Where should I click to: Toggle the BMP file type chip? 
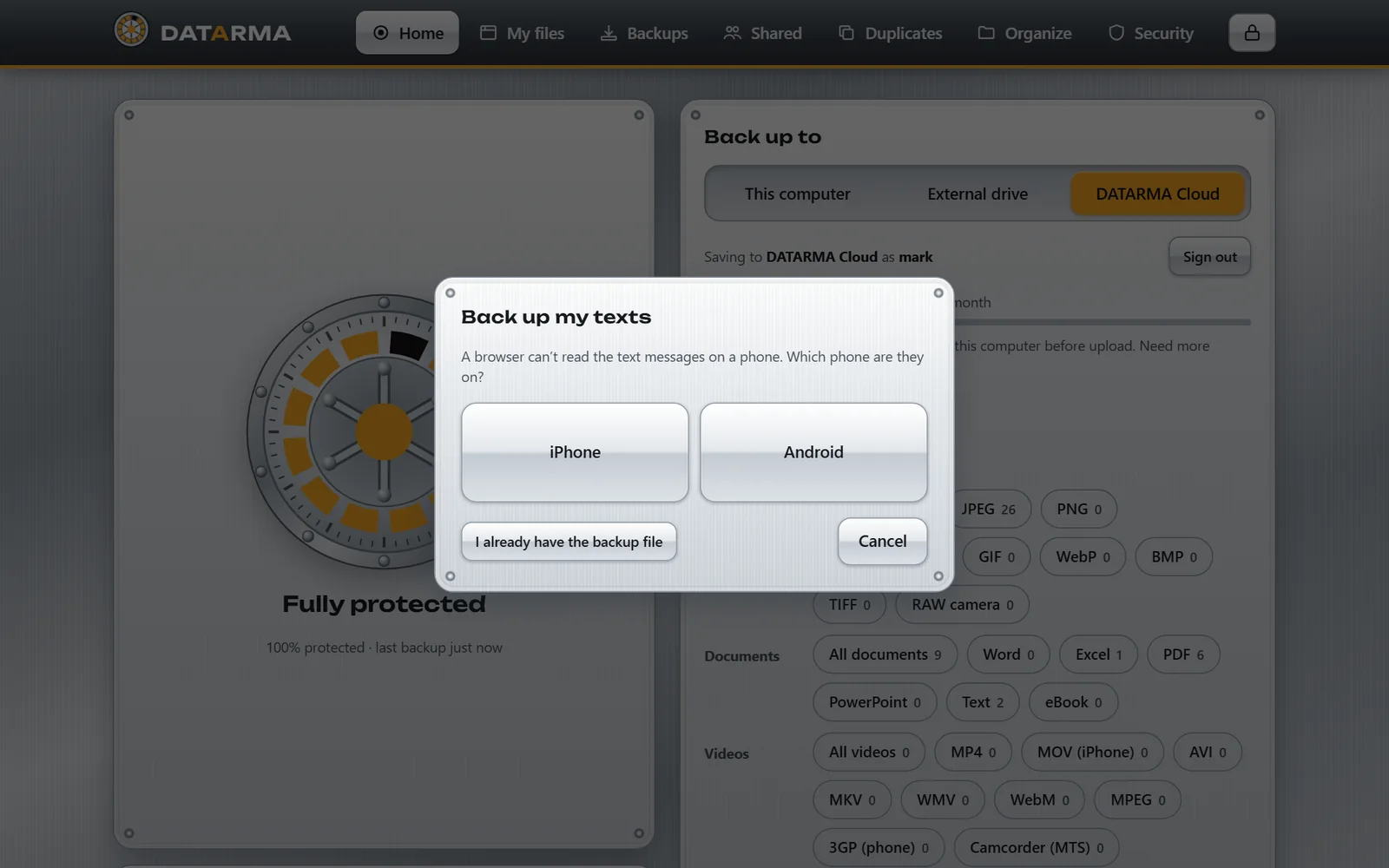(1174, 556)
